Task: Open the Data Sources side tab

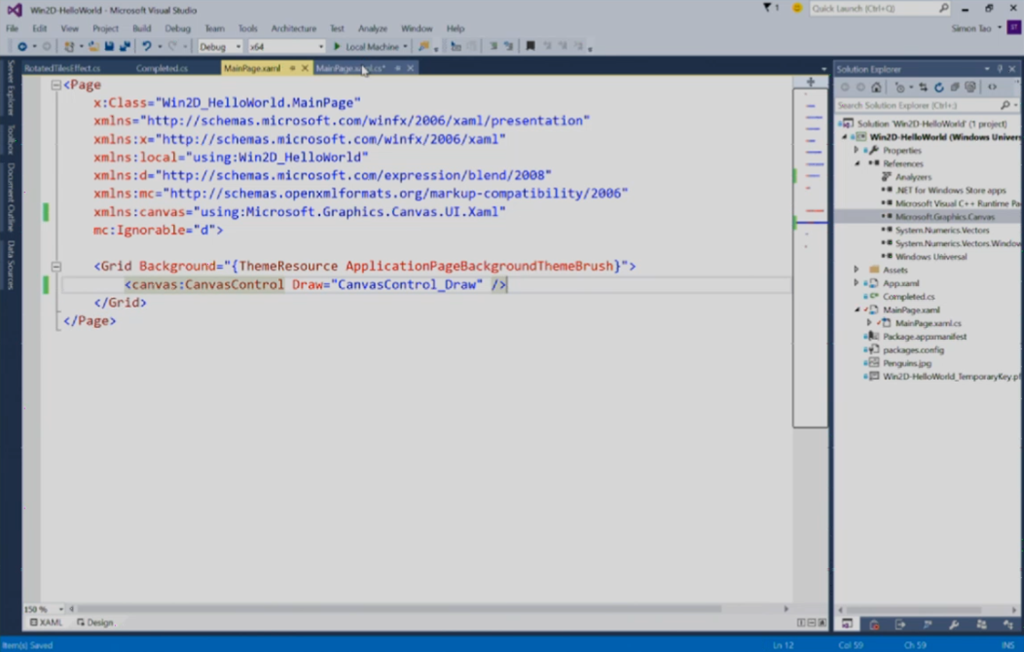Action: 11,265
